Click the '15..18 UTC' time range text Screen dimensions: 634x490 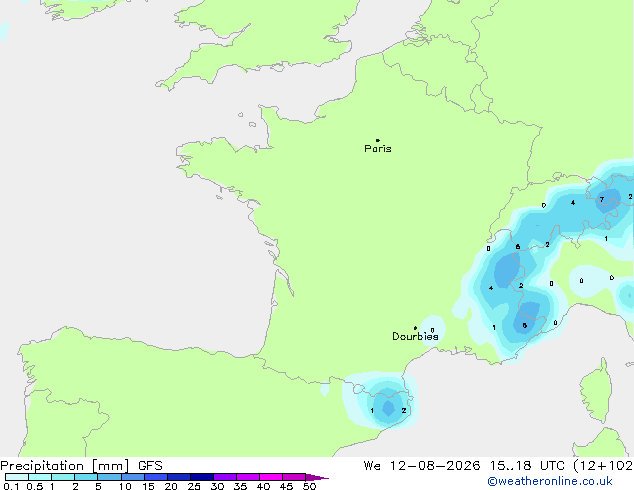tap(527, 466)
